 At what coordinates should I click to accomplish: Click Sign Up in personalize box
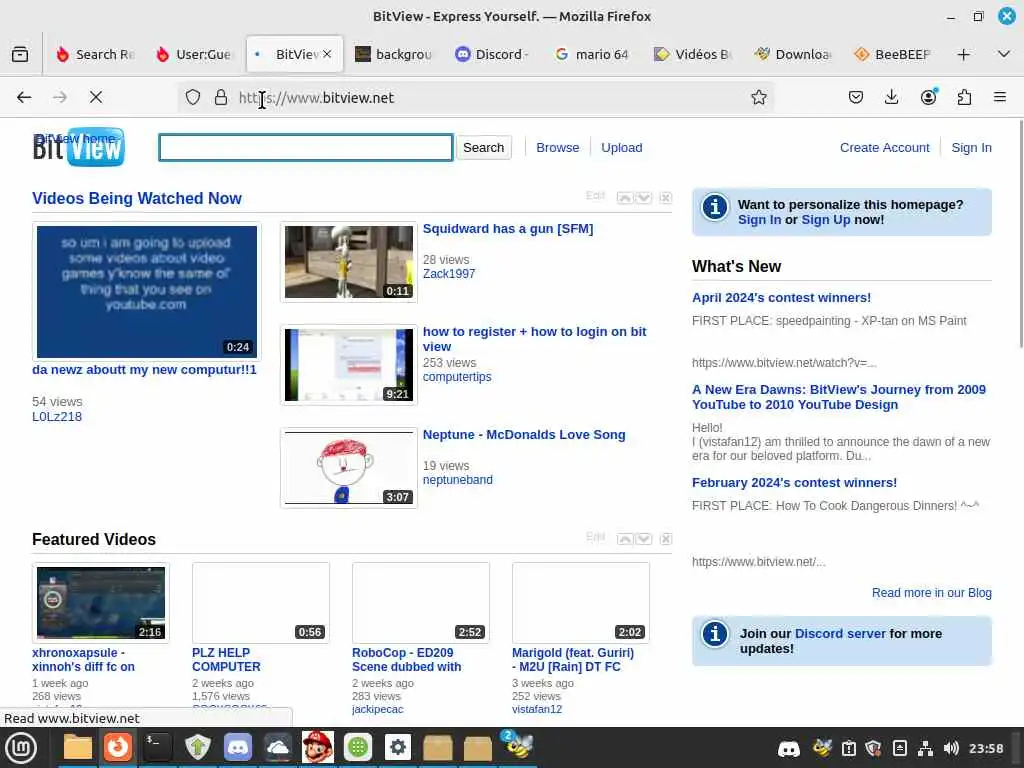click(x=825, y=220)
